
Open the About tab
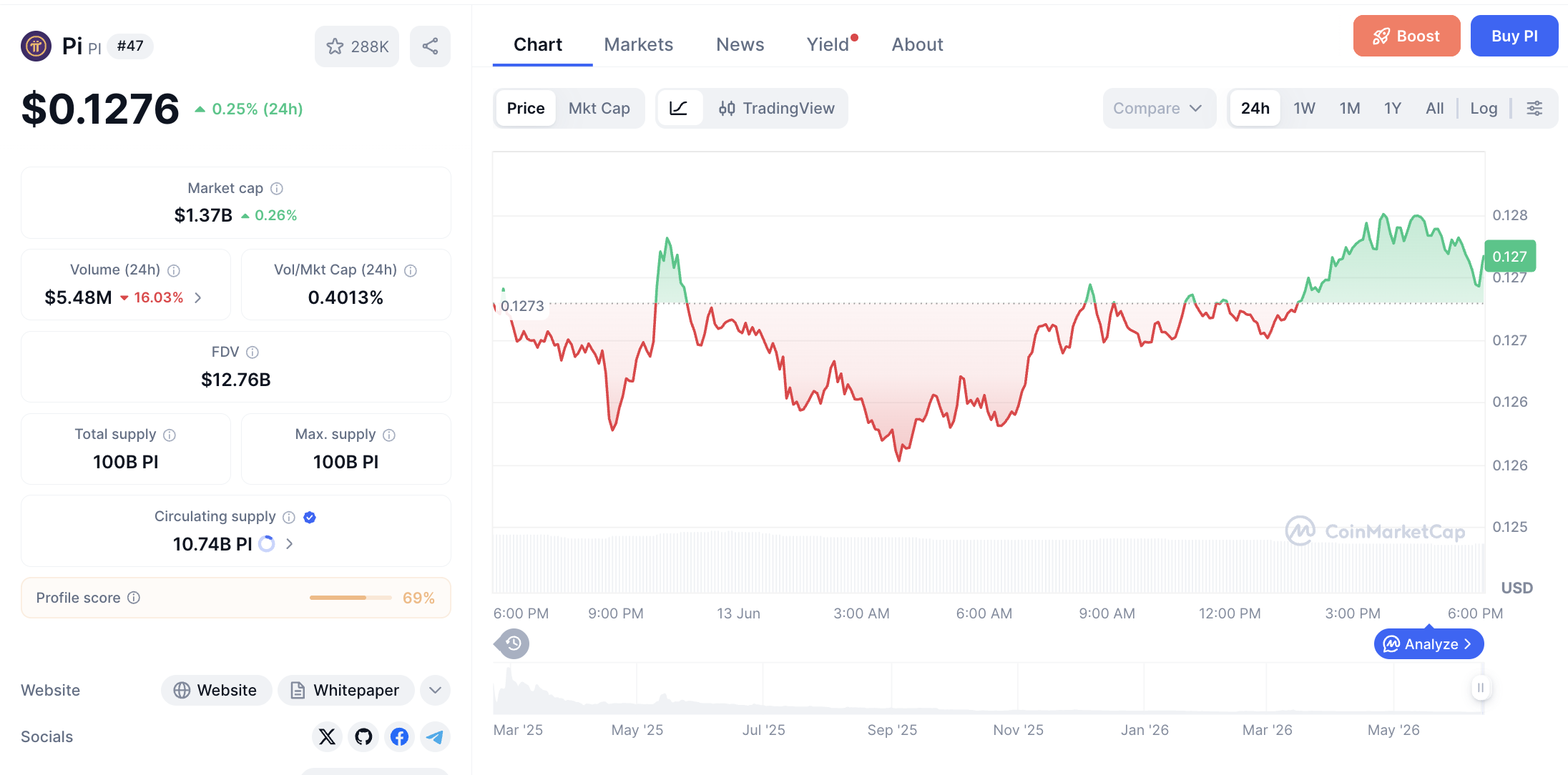(x=917, y=44)
